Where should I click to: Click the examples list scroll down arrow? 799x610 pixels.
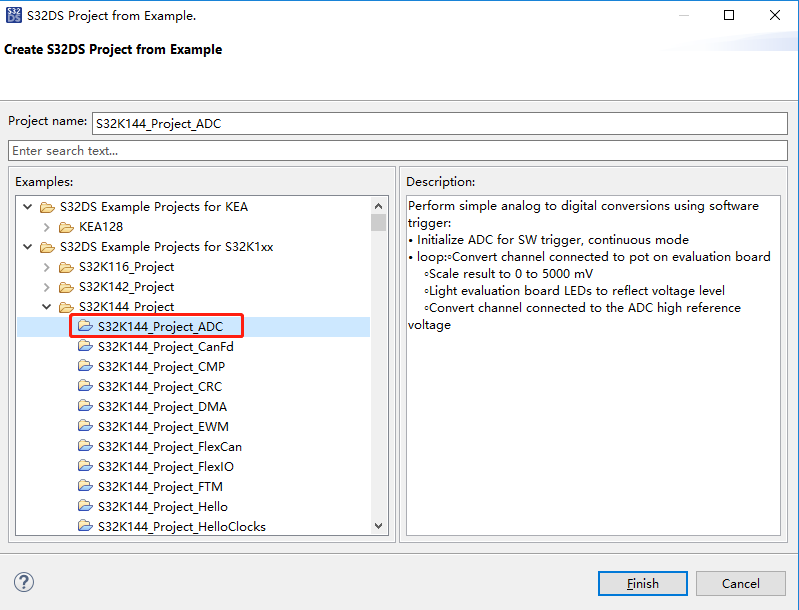tap(379, 526)
